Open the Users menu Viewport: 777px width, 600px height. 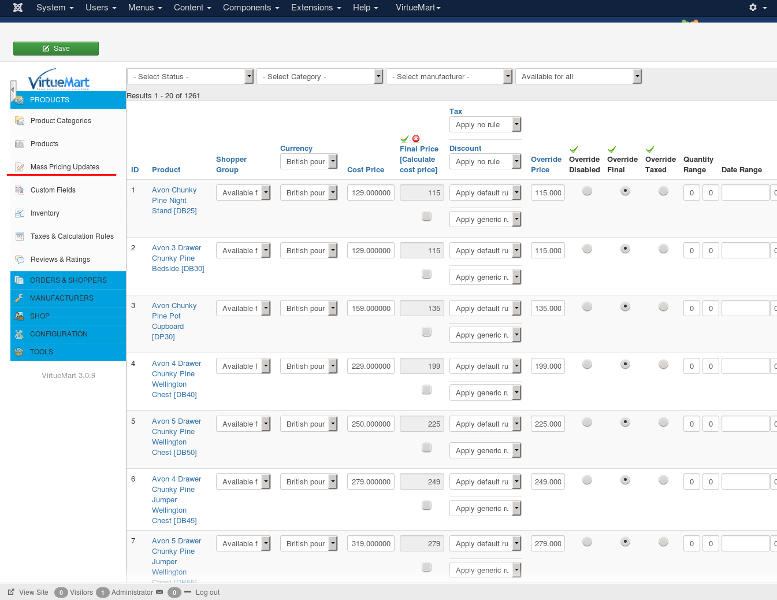[x=101, y=7]
